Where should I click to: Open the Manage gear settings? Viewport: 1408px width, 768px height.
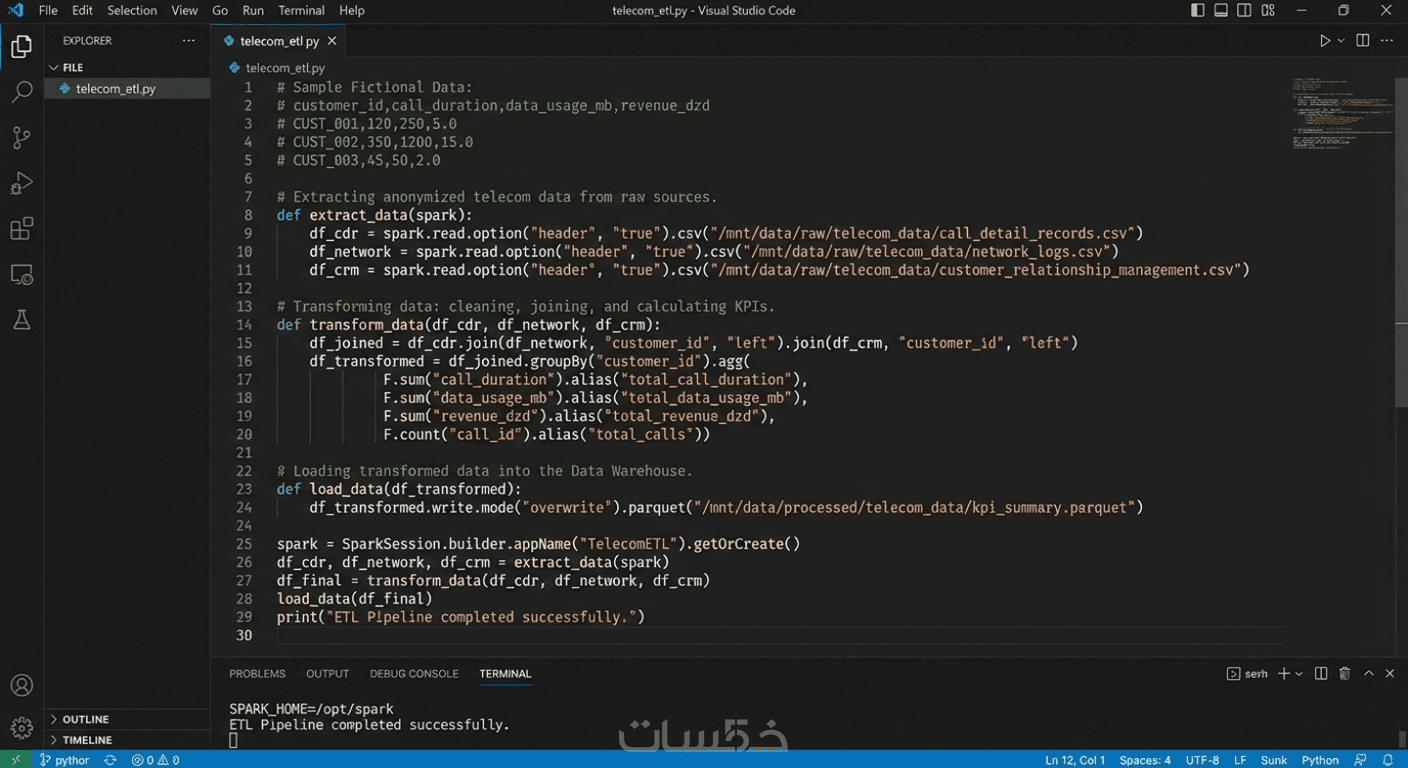click(x=21, y=727)
